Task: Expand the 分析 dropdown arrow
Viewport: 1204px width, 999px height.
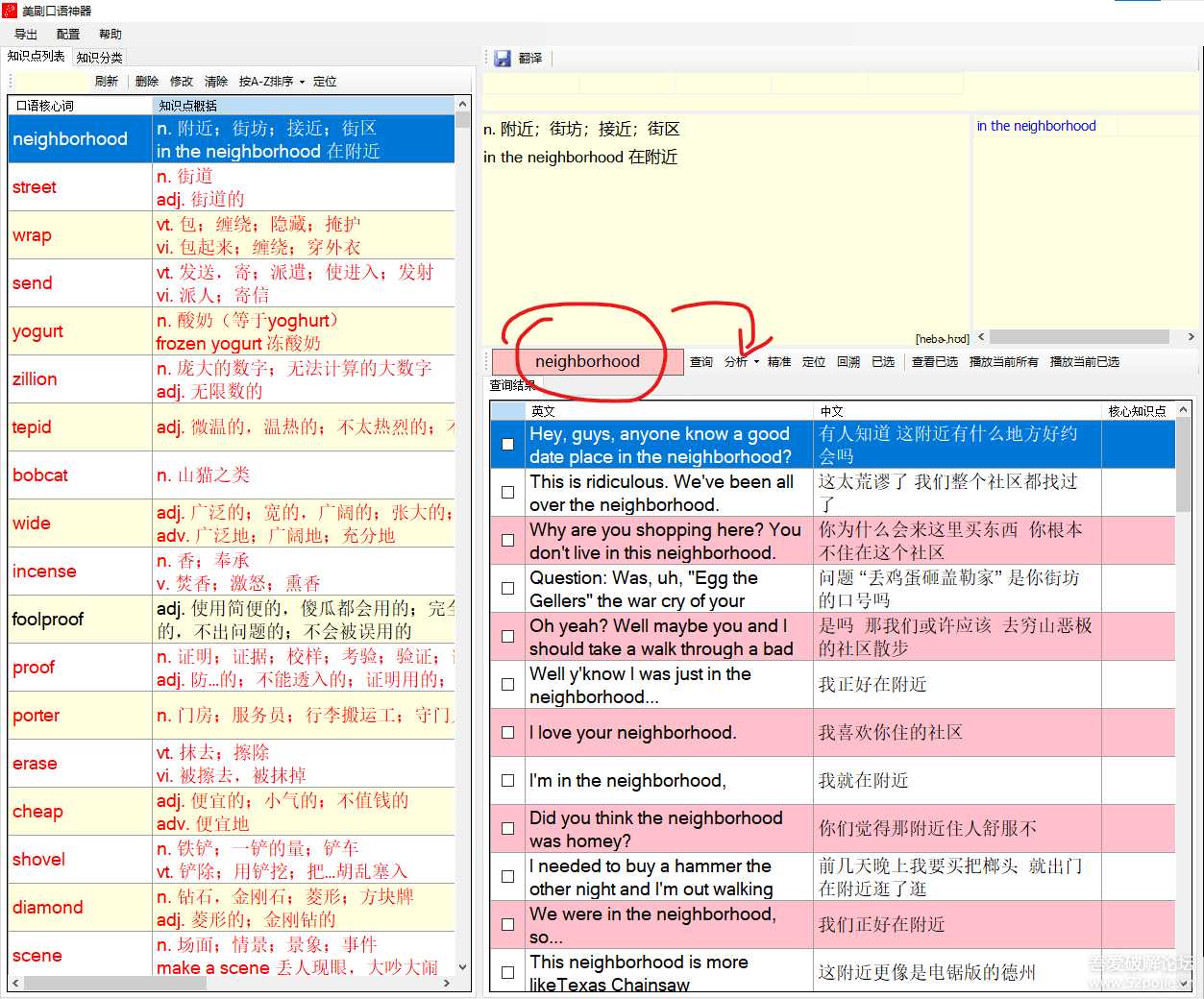Action: pyautogui.click(x=756, y=362)
